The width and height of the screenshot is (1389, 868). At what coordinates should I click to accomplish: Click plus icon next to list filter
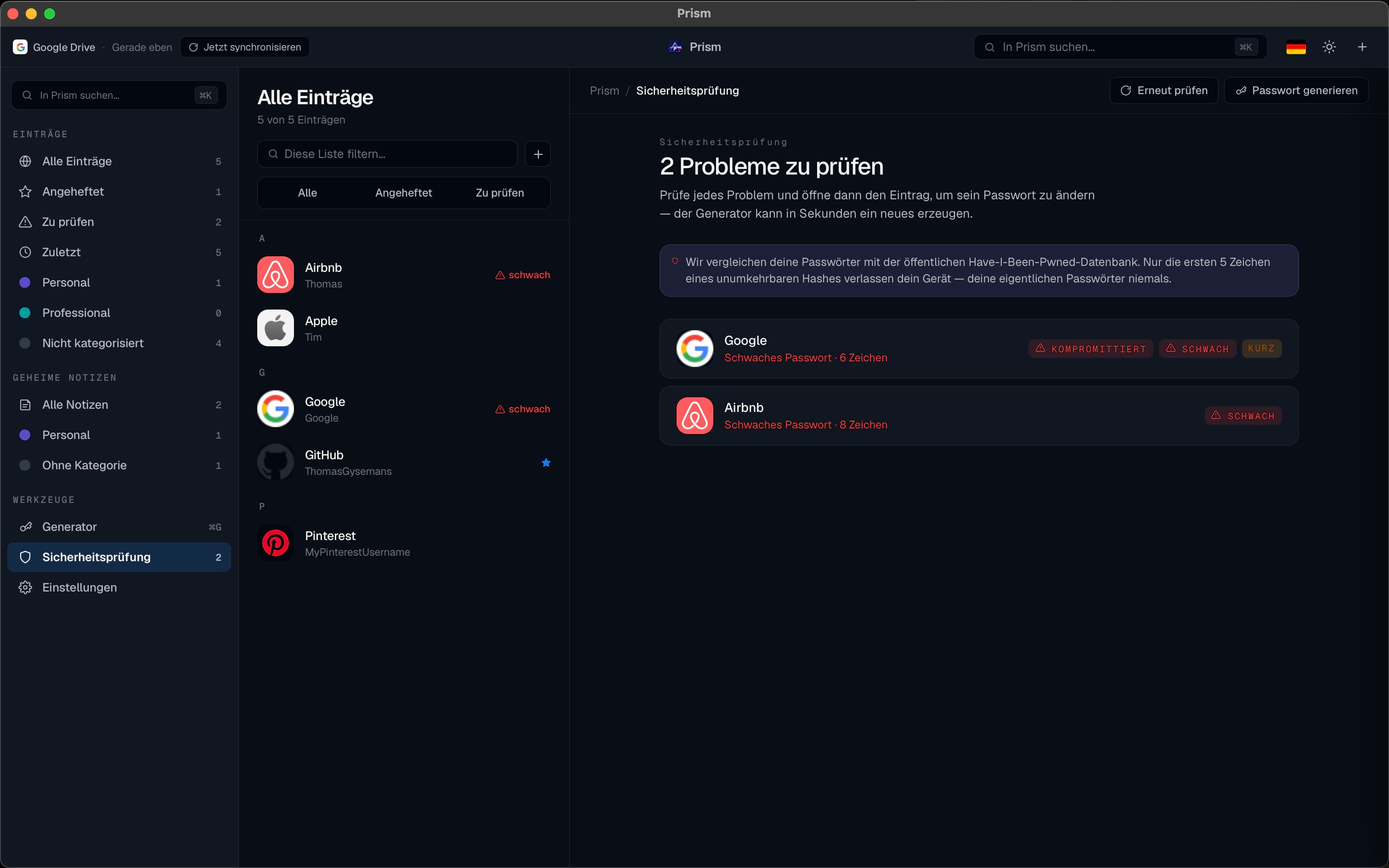point(538,154)
